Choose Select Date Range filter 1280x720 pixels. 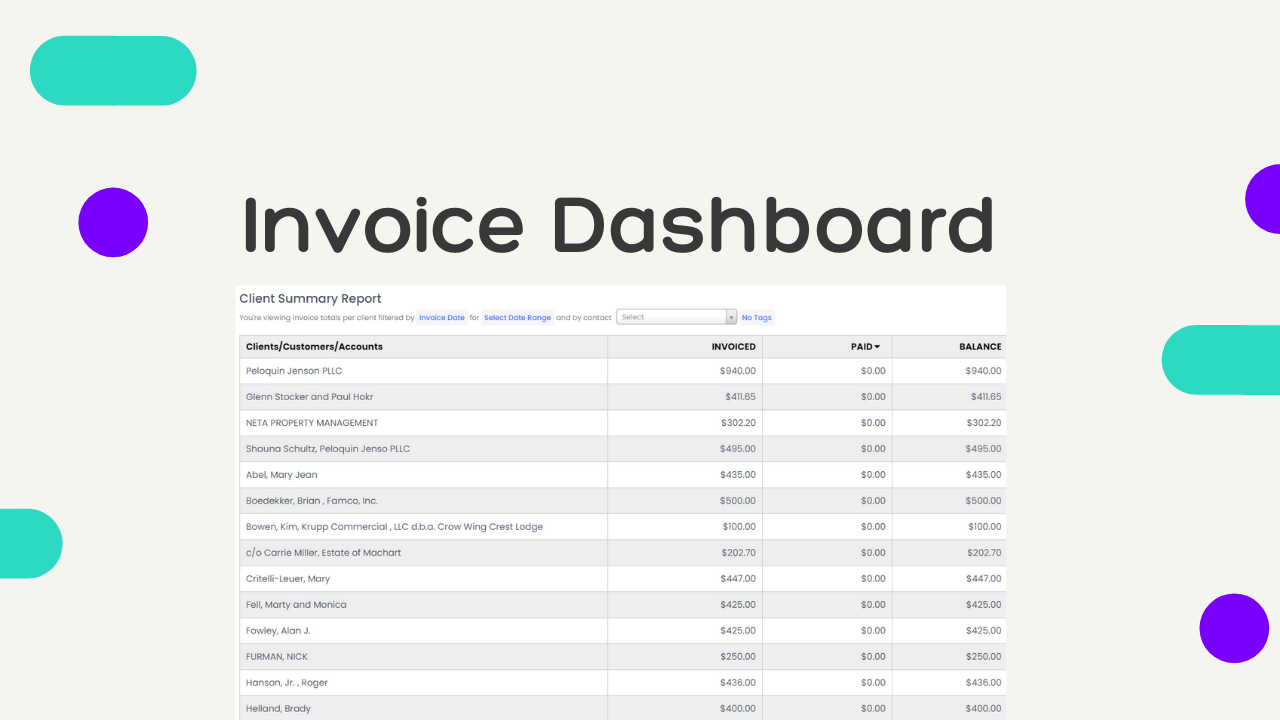(x=517, y=317)
